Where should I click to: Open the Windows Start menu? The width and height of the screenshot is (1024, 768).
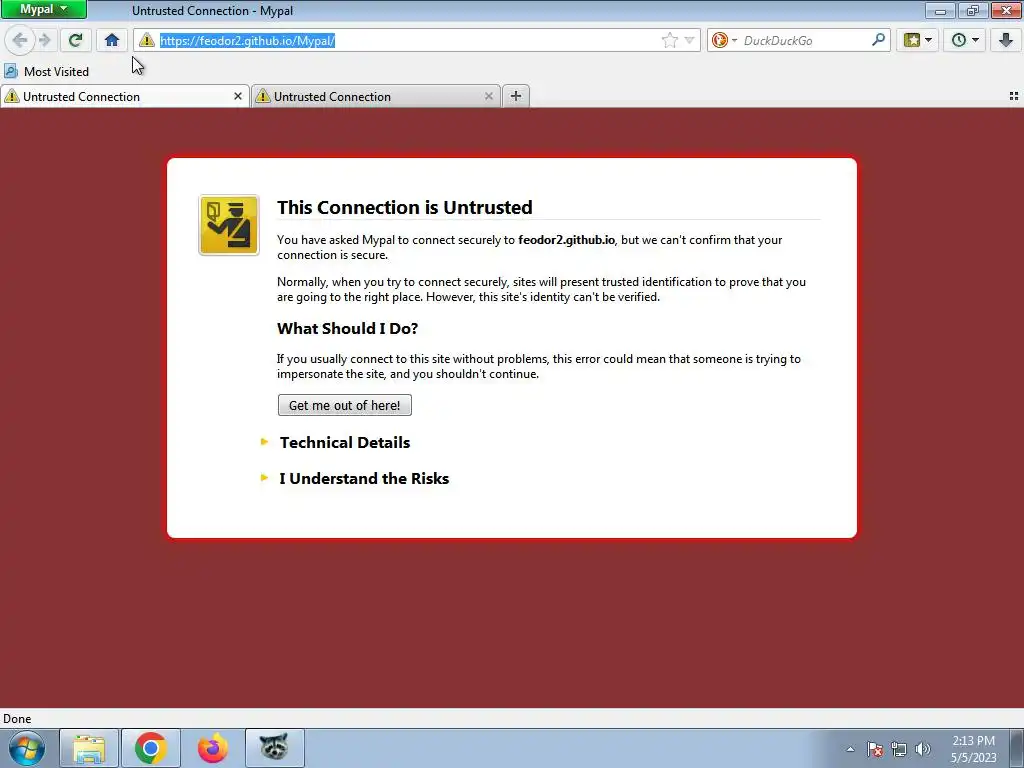click(27, 748)
